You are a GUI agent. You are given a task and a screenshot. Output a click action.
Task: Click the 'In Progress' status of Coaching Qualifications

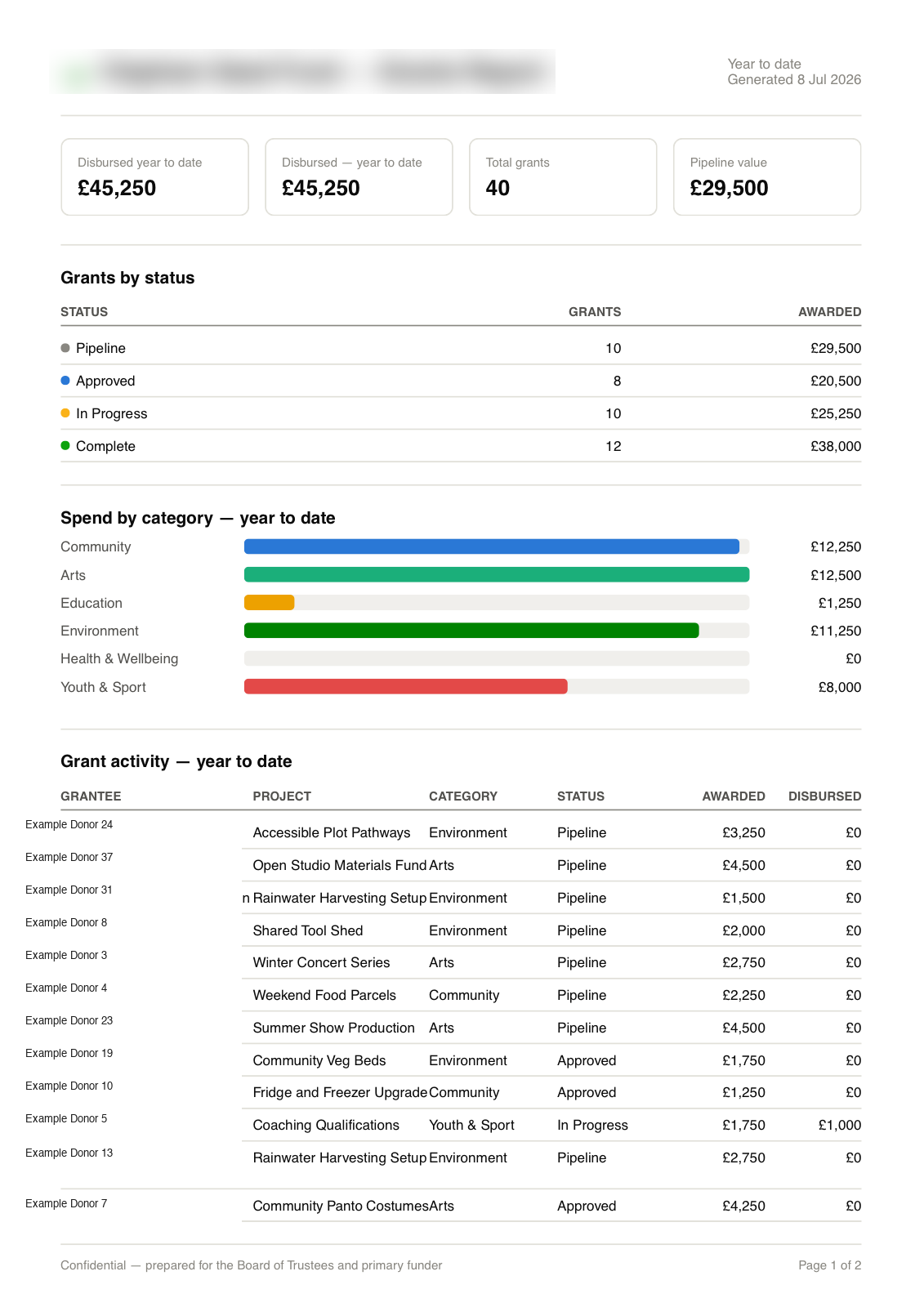coord(592,1125)
